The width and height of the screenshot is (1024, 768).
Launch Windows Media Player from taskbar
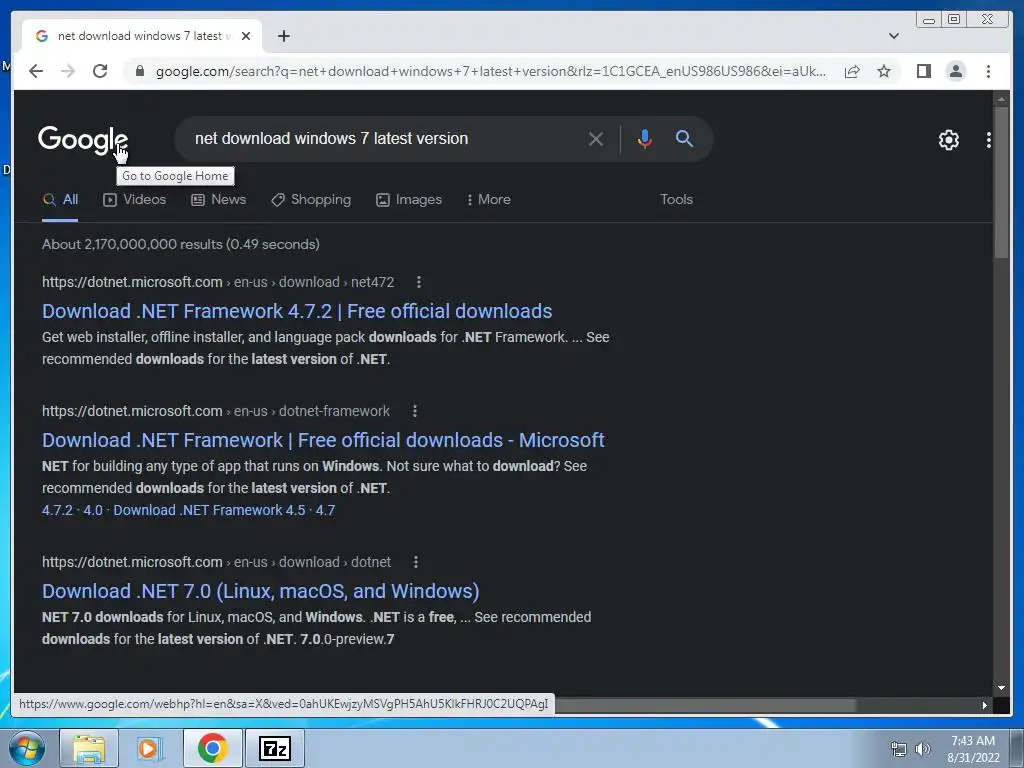(150, 748)
